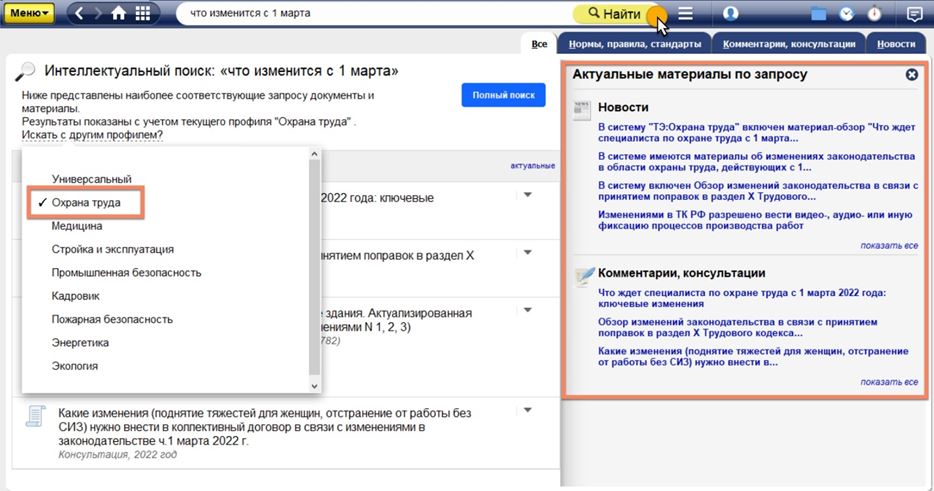Open the chat message icon in the toolbar

coord(914,14)
